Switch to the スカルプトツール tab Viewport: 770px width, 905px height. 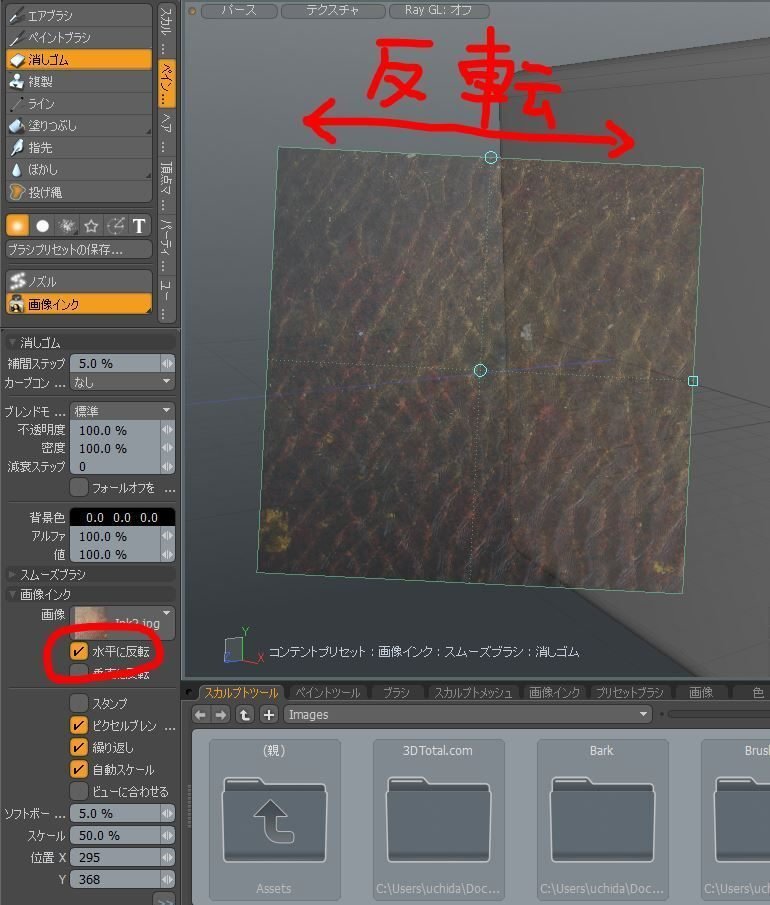(x=241, y=692)
